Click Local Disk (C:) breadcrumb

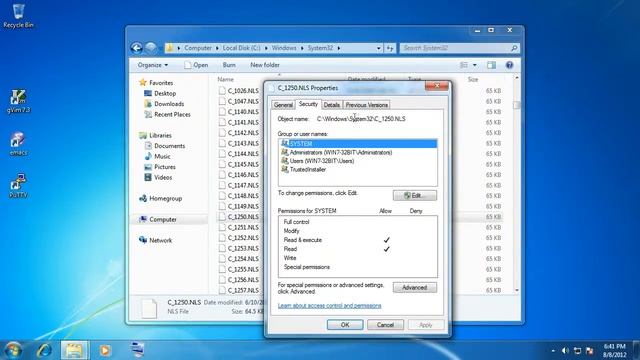(x=241, y=48)
